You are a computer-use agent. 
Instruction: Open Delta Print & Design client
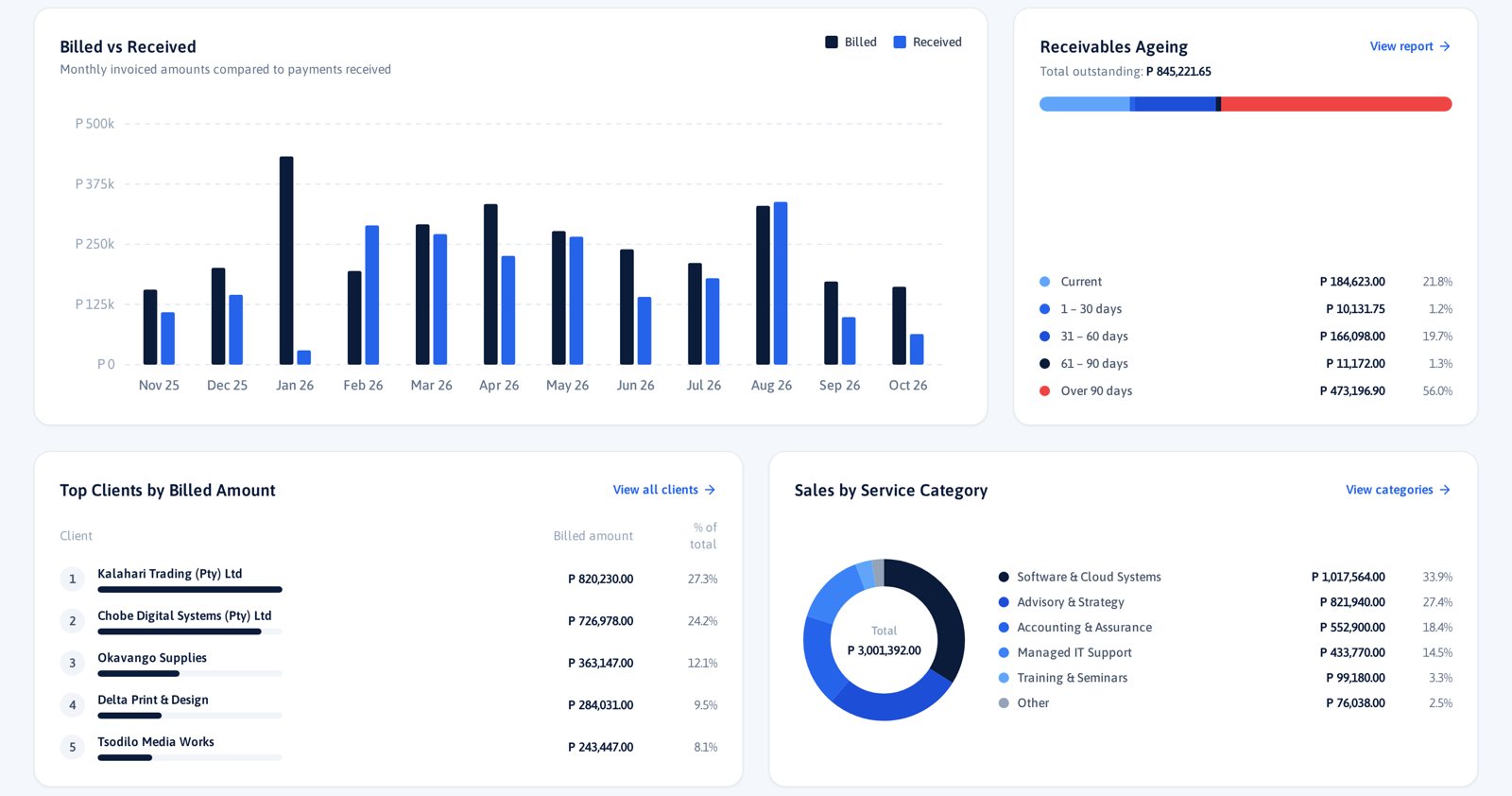pyautogui.click(x=153, y=700)
